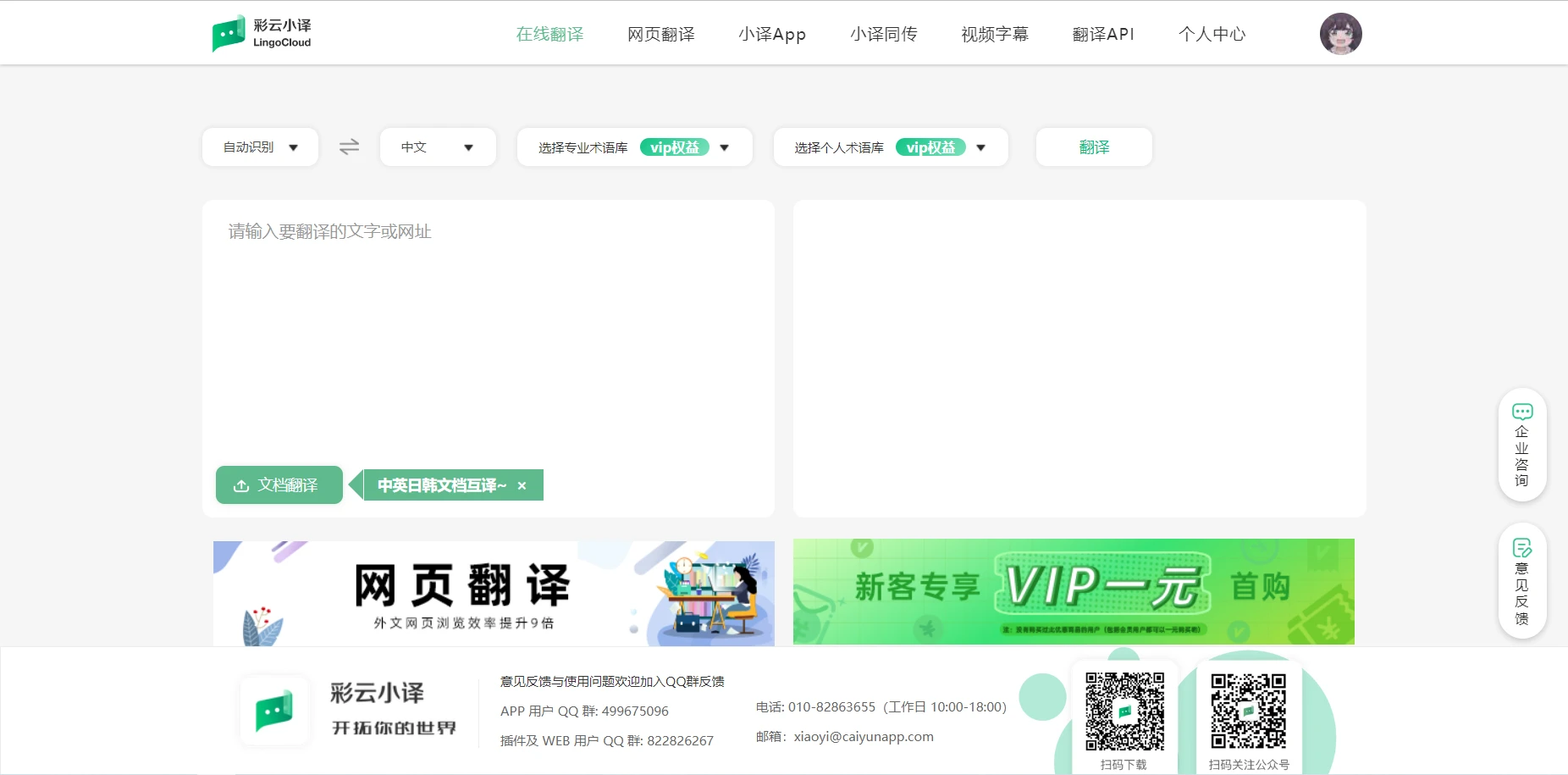Click the app download QR code
The image size is (1568, 775).
1124,711
